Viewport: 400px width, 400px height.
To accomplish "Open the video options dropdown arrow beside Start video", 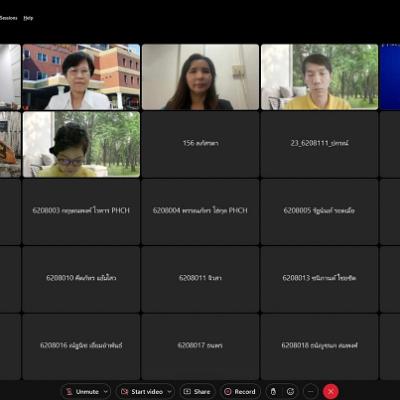I will 169,391.
